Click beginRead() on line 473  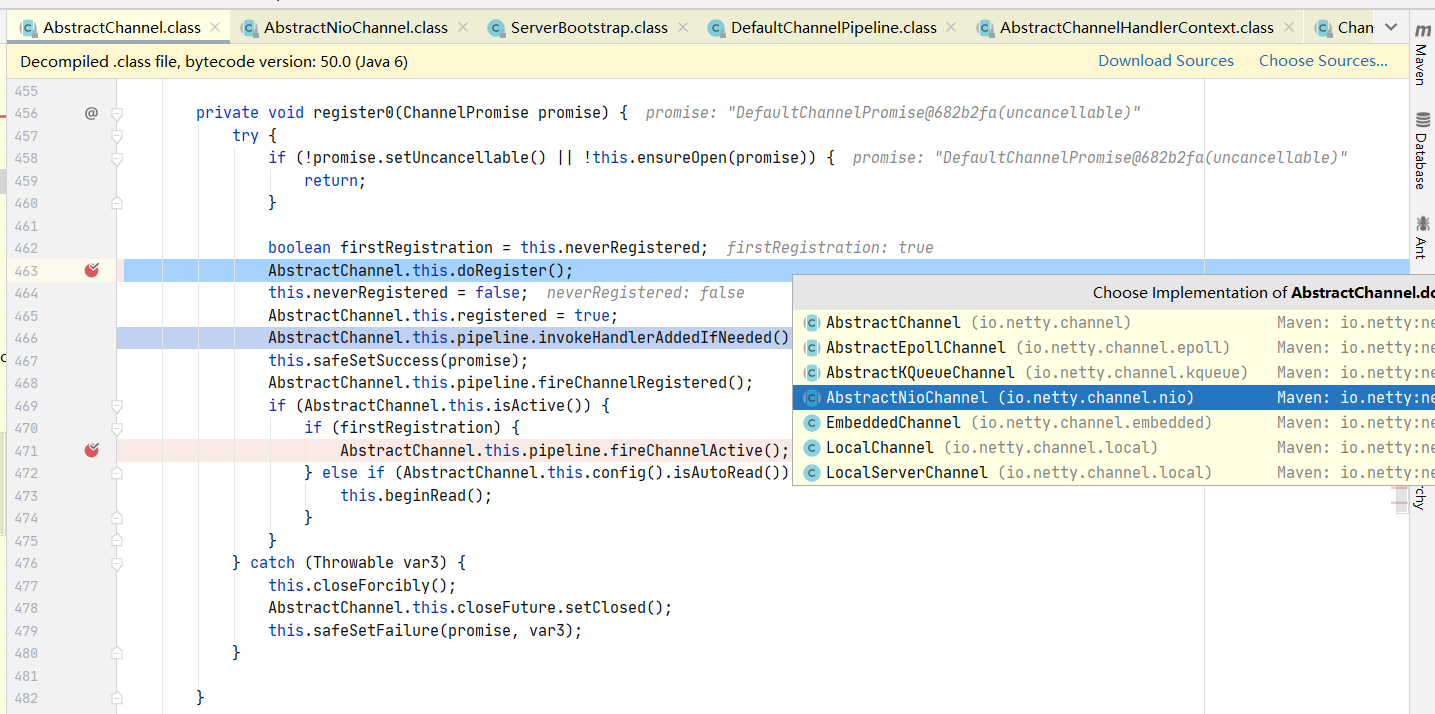430,496
